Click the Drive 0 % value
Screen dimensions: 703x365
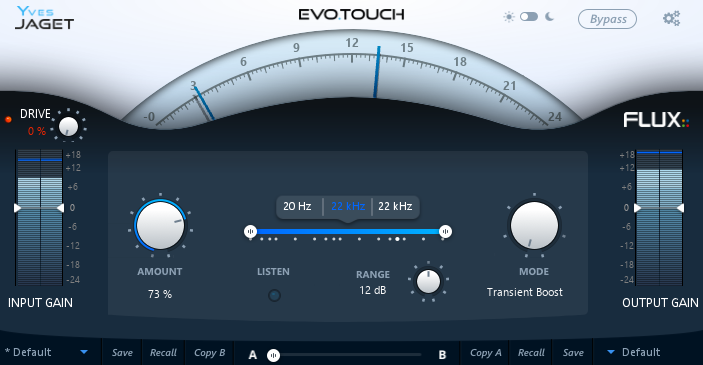[x=37, y=131]
